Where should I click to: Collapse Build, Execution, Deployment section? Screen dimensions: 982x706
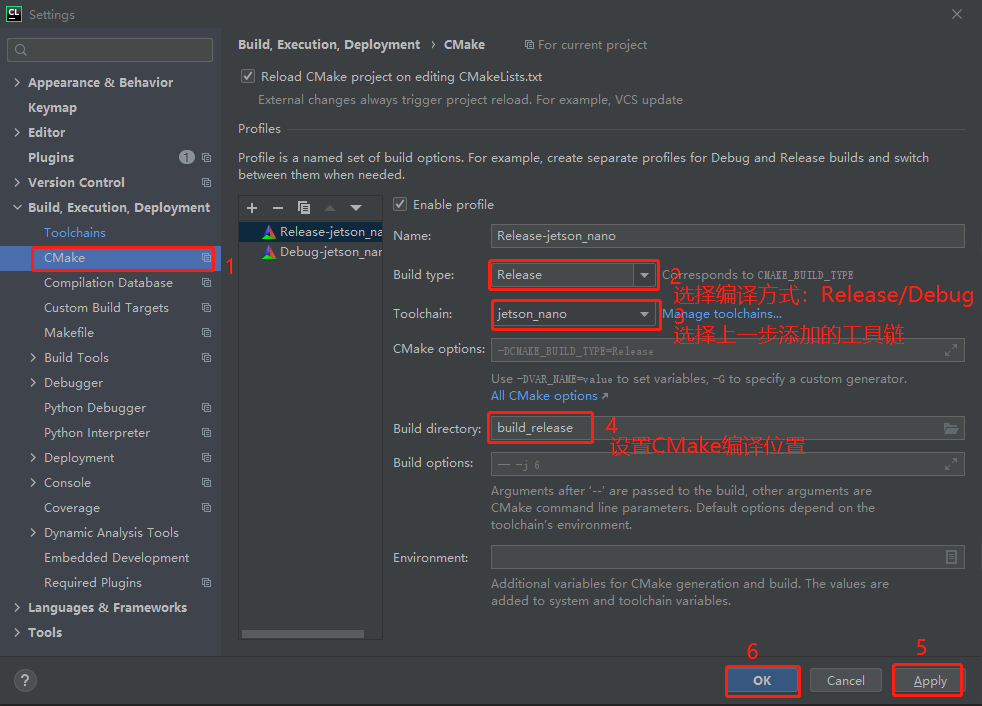pos(17,207)
